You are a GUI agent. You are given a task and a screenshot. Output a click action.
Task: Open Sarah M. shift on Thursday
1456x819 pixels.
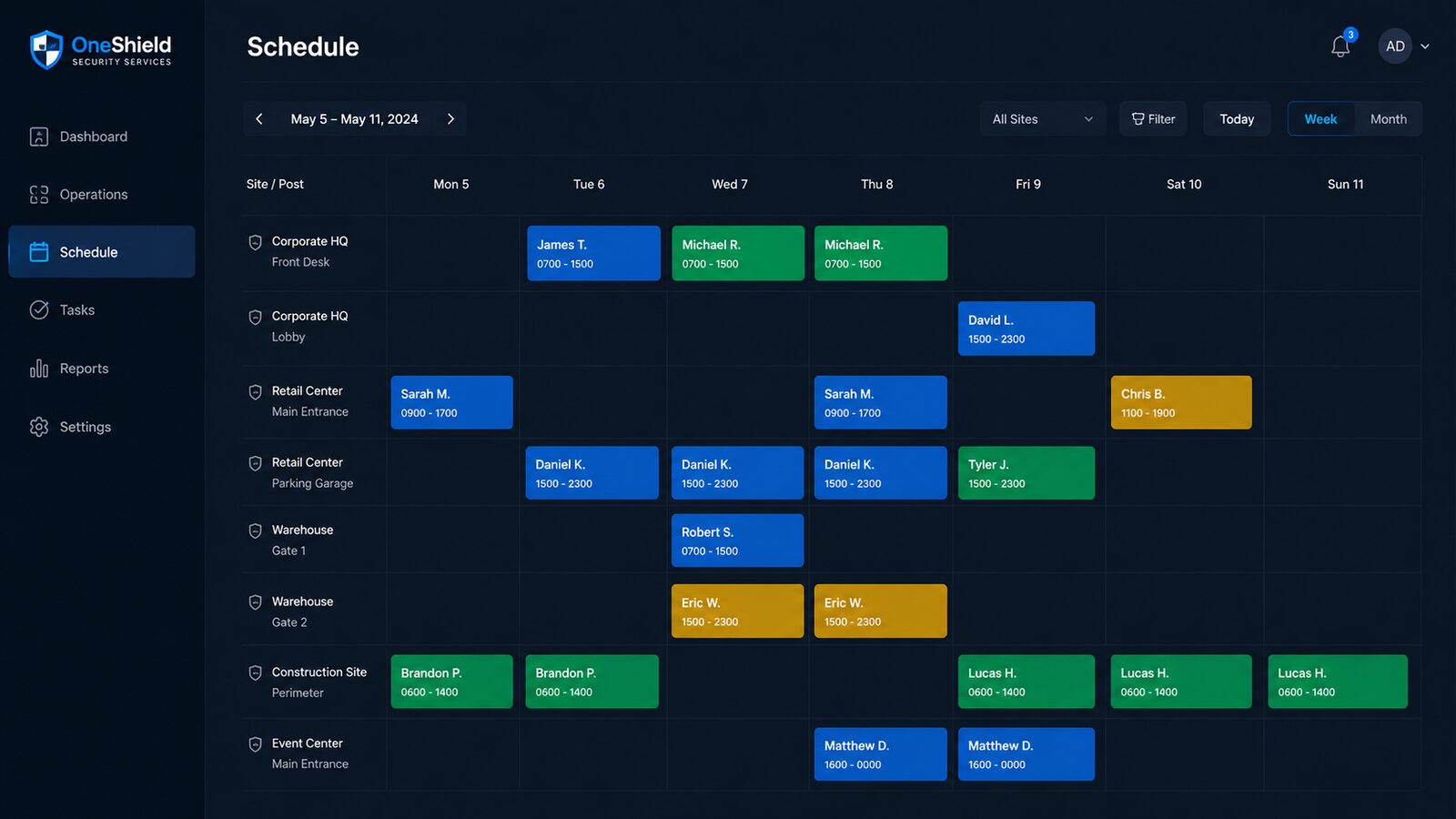point(881,402)
